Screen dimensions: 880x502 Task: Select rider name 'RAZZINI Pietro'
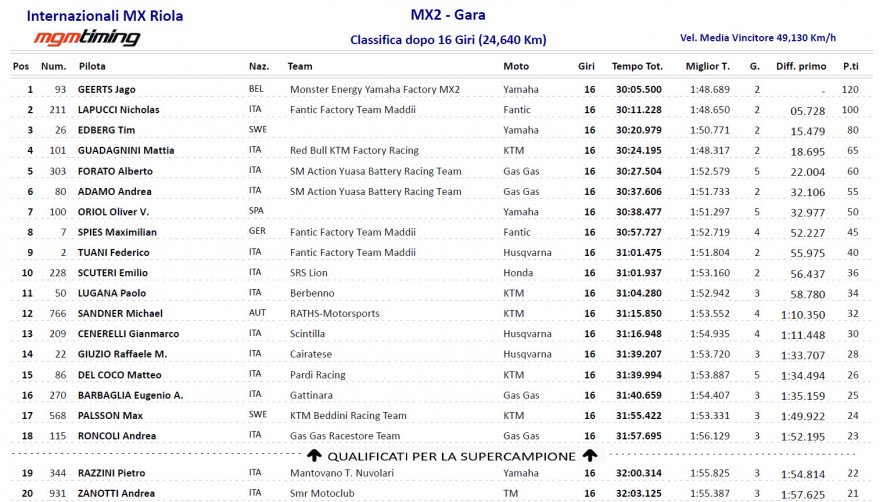(x=111, y=473)
